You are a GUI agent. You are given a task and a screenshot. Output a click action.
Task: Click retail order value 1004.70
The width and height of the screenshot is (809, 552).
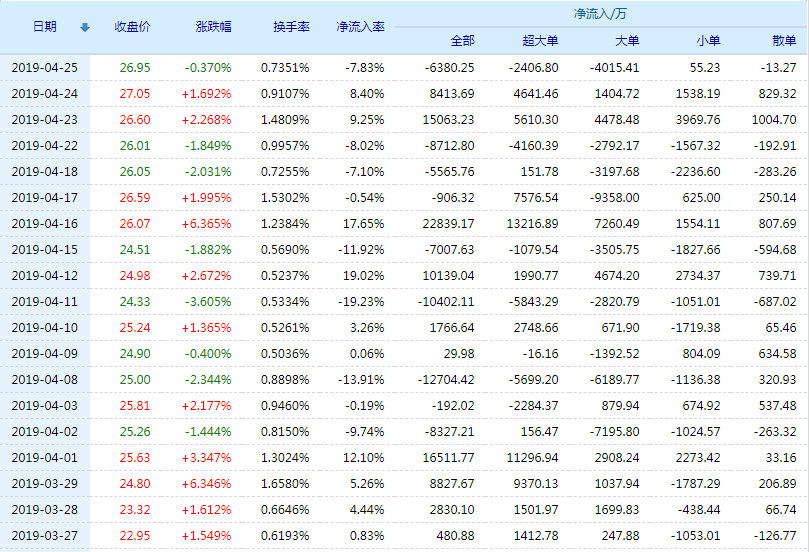[x=774, y=120]
